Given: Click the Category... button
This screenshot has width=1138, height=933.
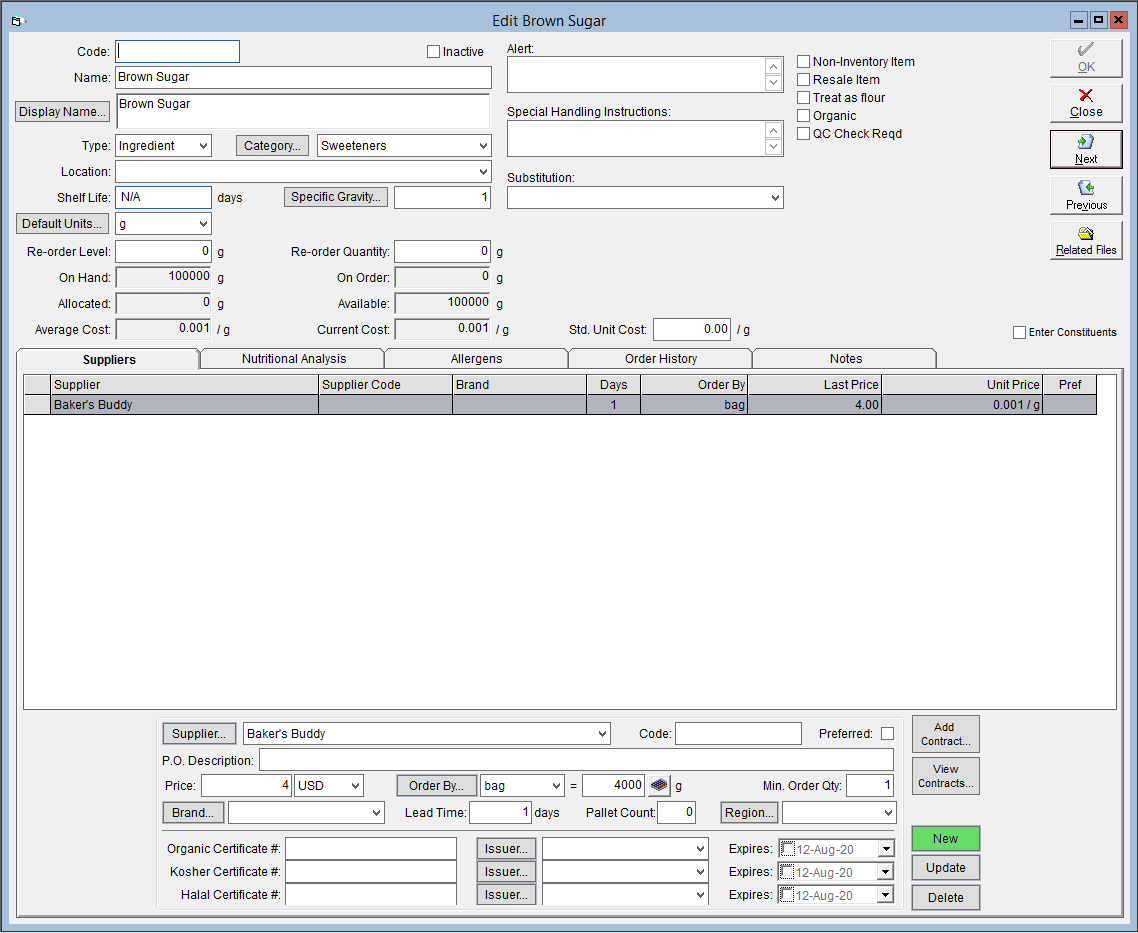Looking at the screenshot, I should [x=272, y=146].
